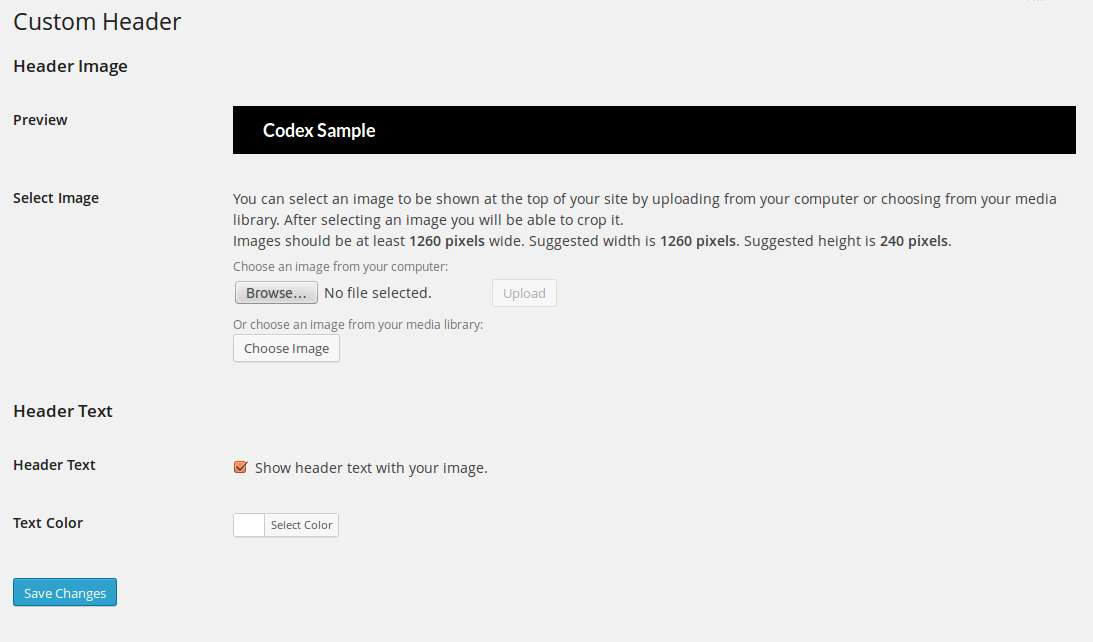Click the 'No file selected.' file field text
The image size is (1093, 642).
[378, 293]
